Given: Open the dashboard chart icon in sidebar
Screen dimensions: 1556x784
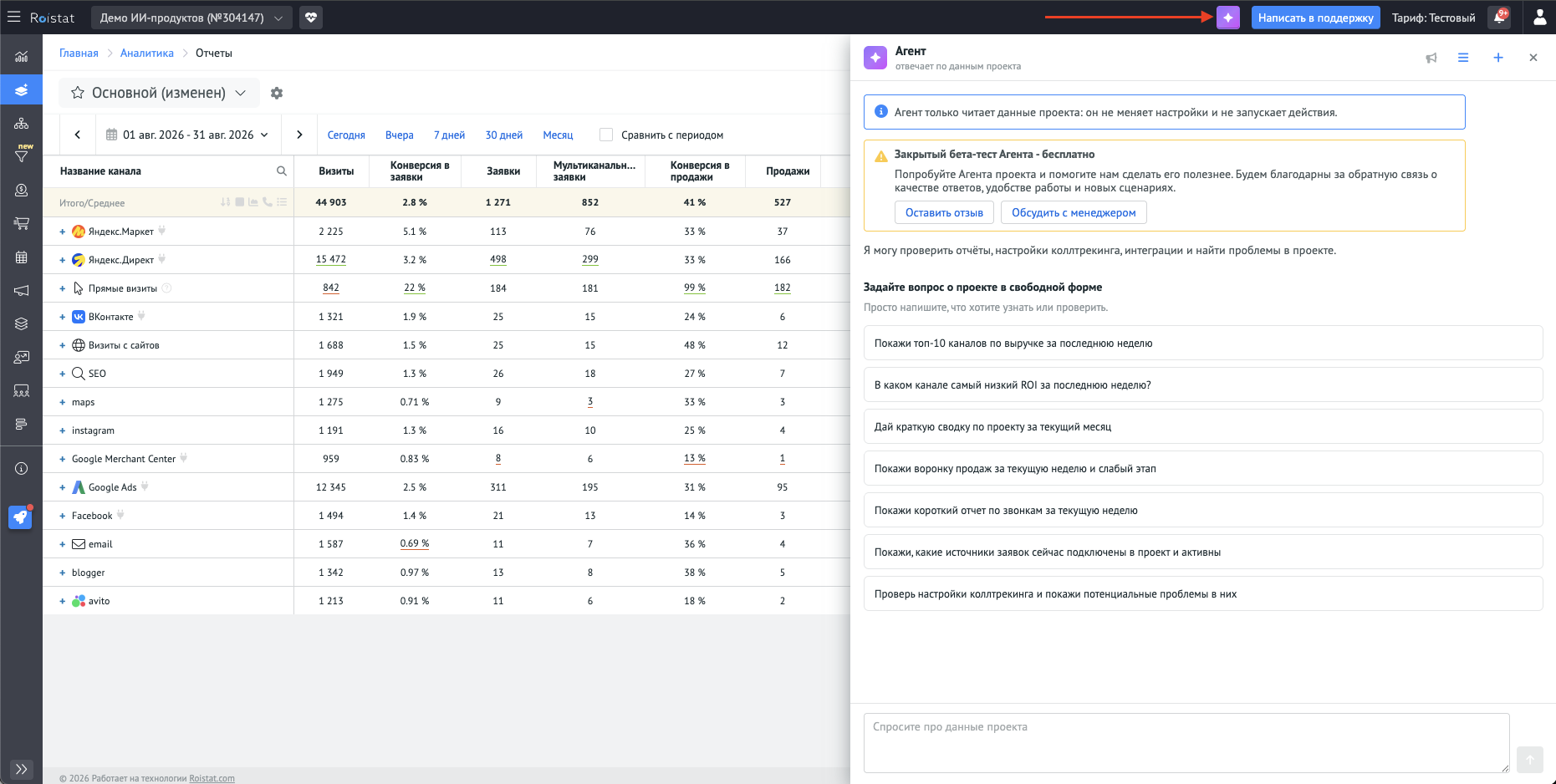Looking at the screenshot, I should click(22, 57).
